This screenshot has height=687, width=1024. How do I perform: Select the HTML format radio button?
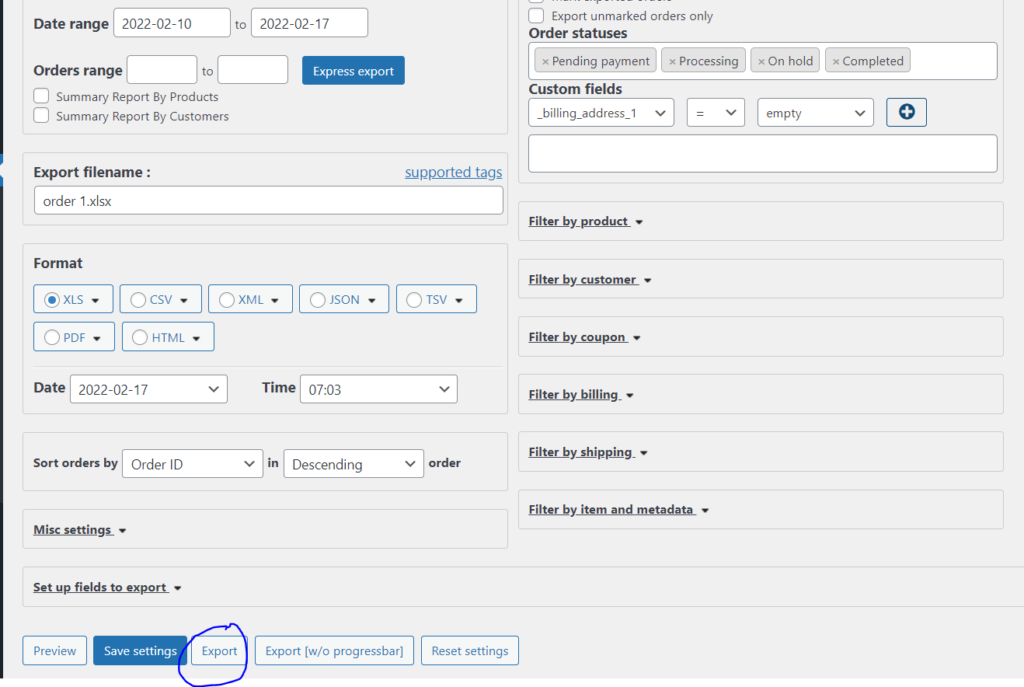[x=140, y=338]
